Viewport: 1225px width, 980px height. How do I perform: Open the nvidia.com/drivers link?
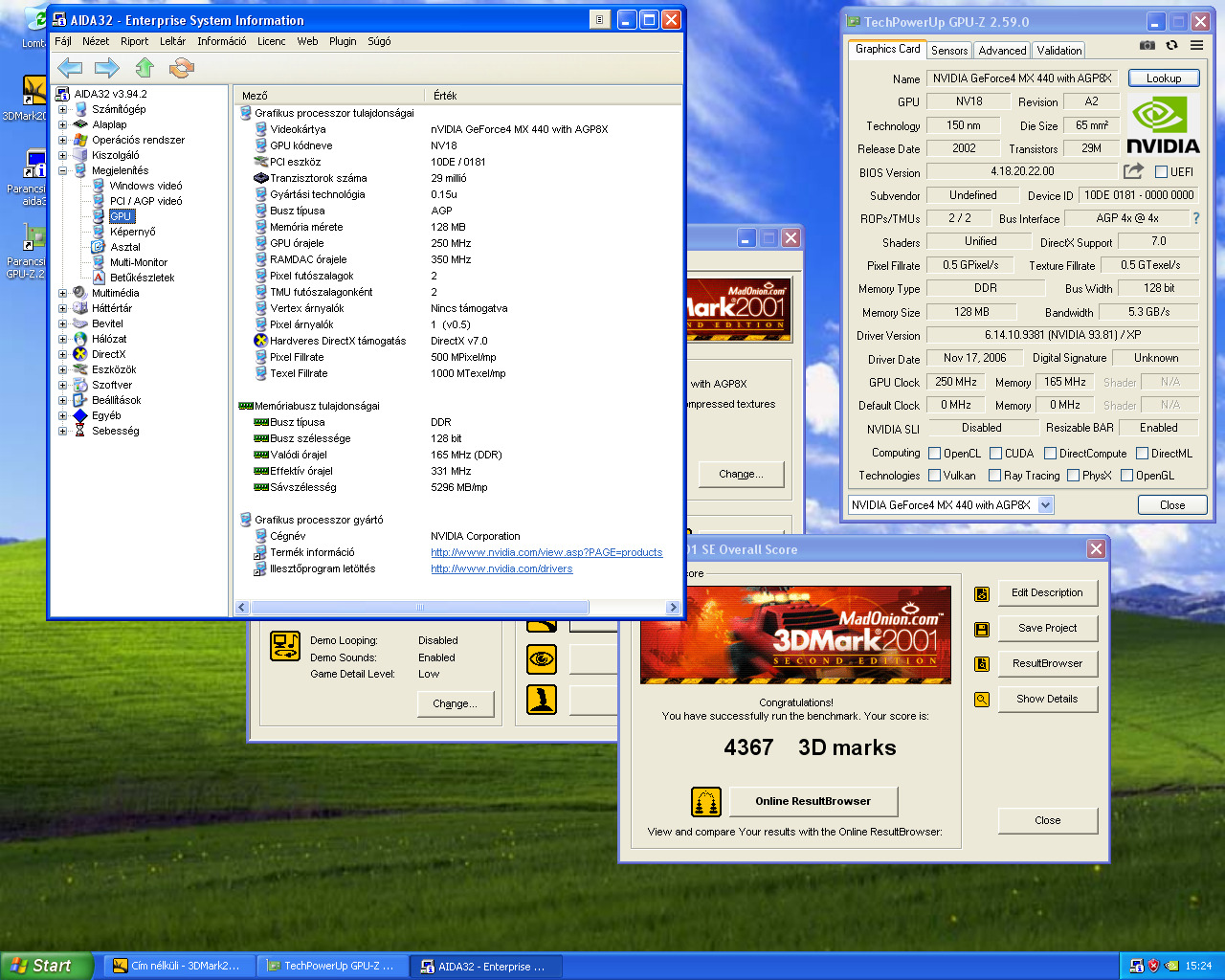501,568
